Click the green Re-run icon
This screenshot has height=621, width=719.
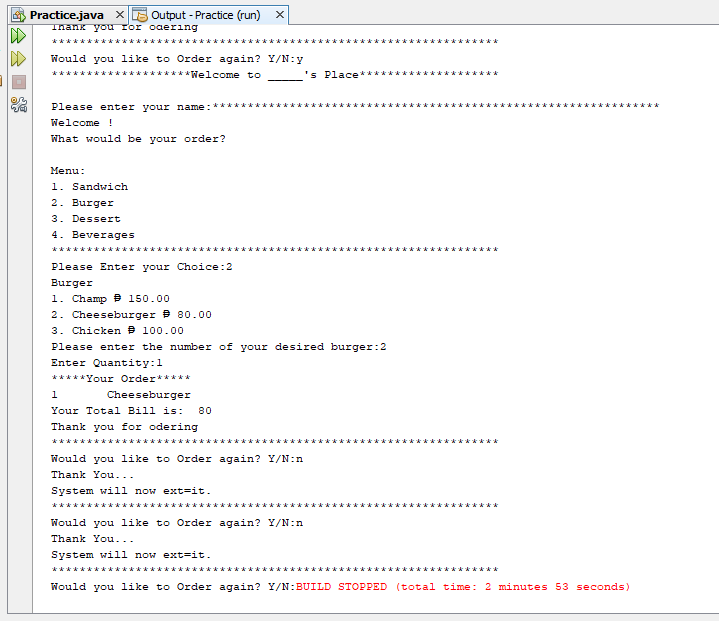click(18, 36)
